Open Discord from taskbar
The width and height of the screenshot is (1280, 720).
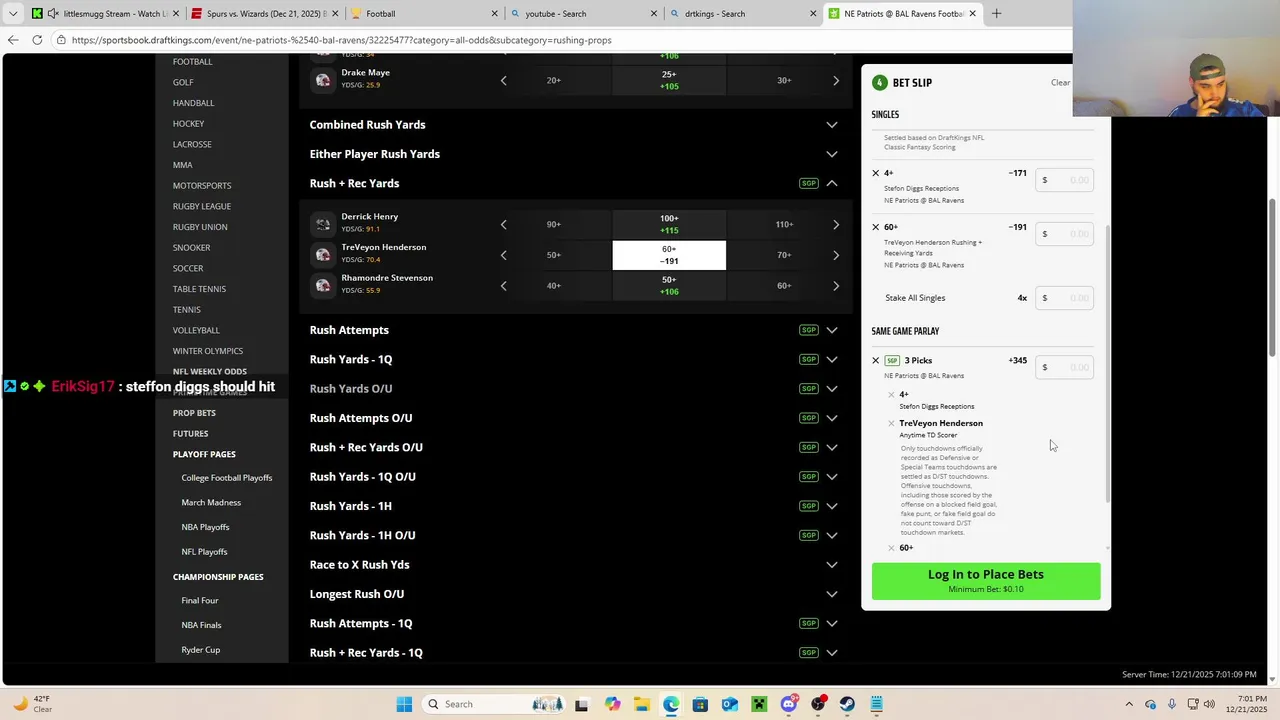point(788,704)
